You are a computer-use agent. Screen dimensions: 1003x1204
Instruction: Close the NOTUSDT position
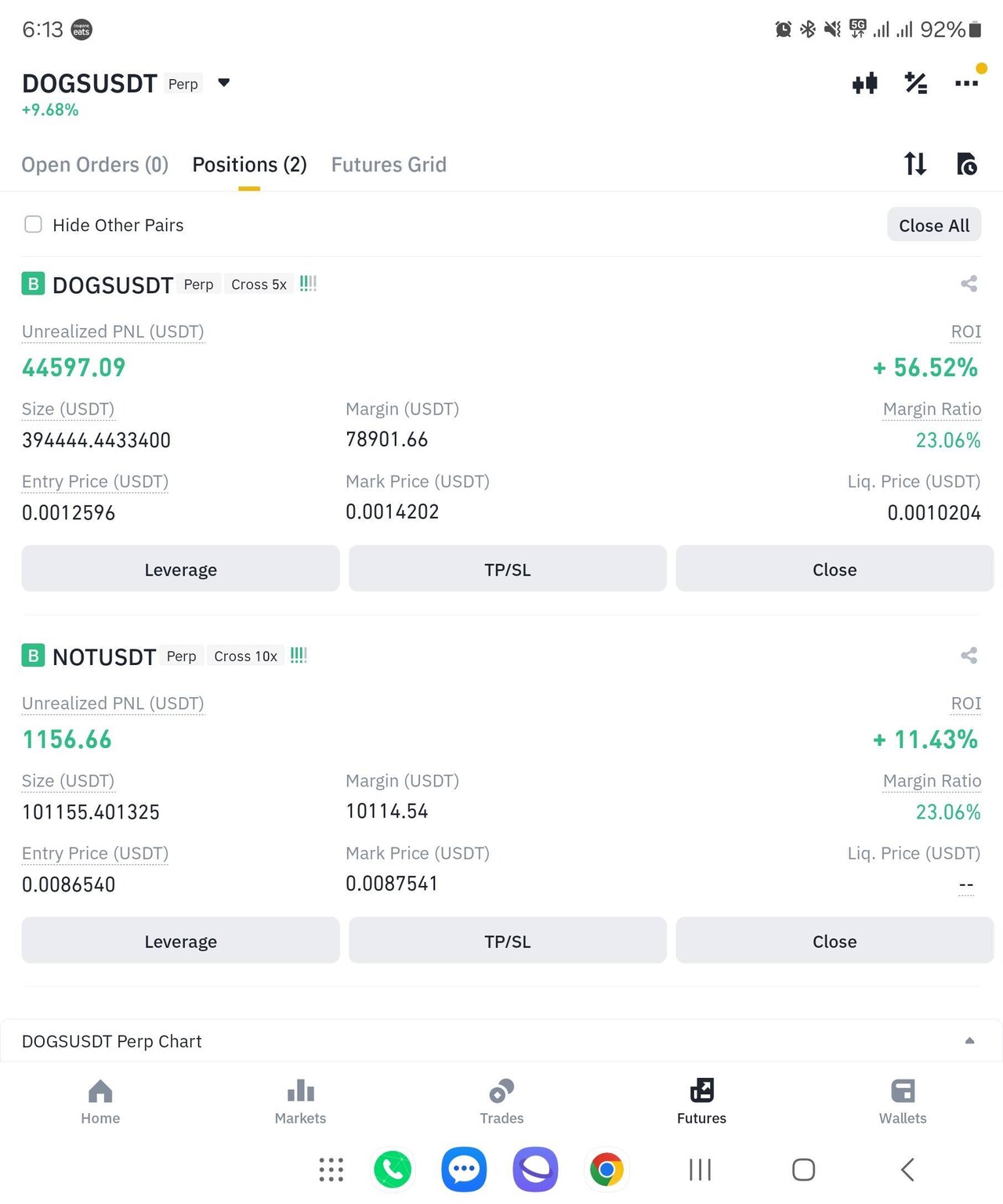click(835, 941)
